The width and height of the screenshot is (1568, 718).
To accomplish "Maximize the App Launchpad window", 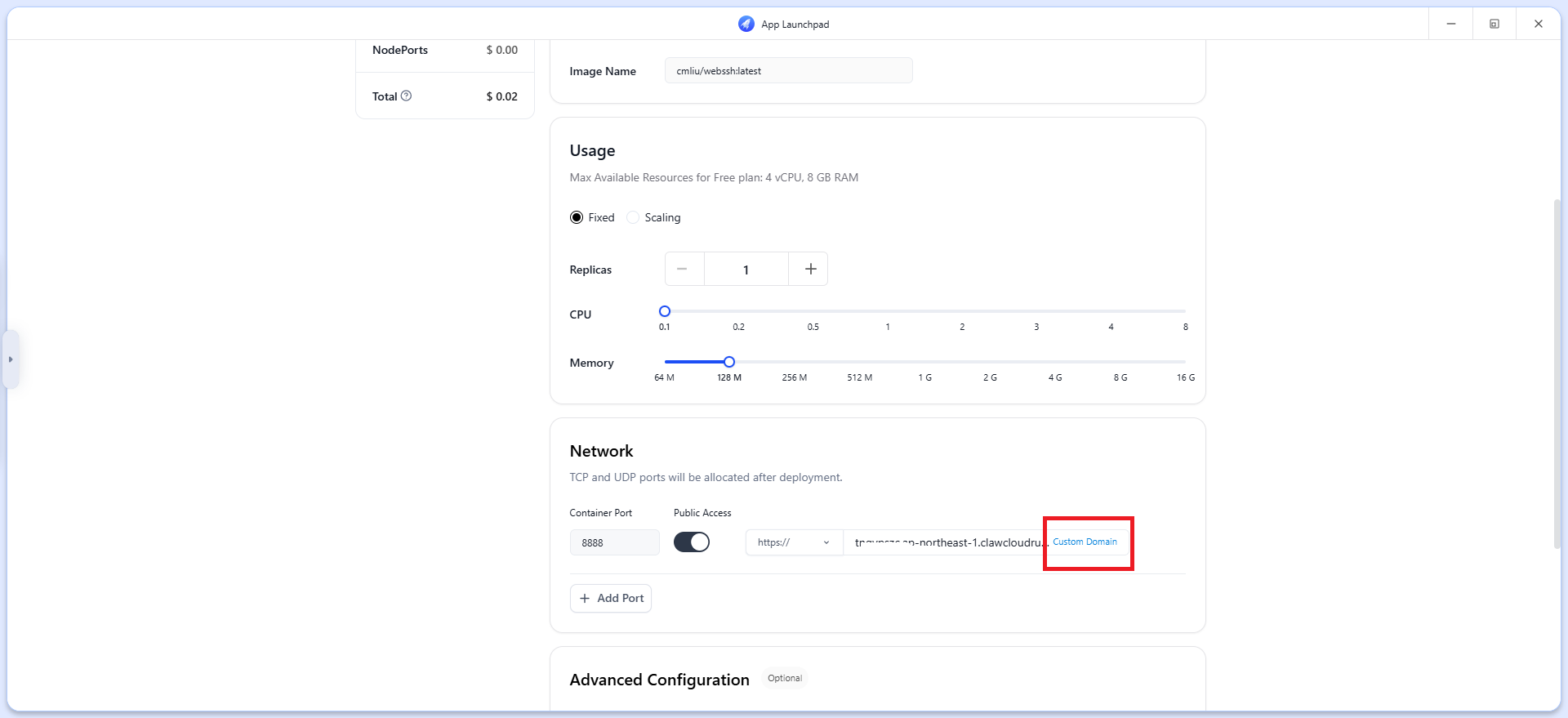I will (x=1494, y=24).
